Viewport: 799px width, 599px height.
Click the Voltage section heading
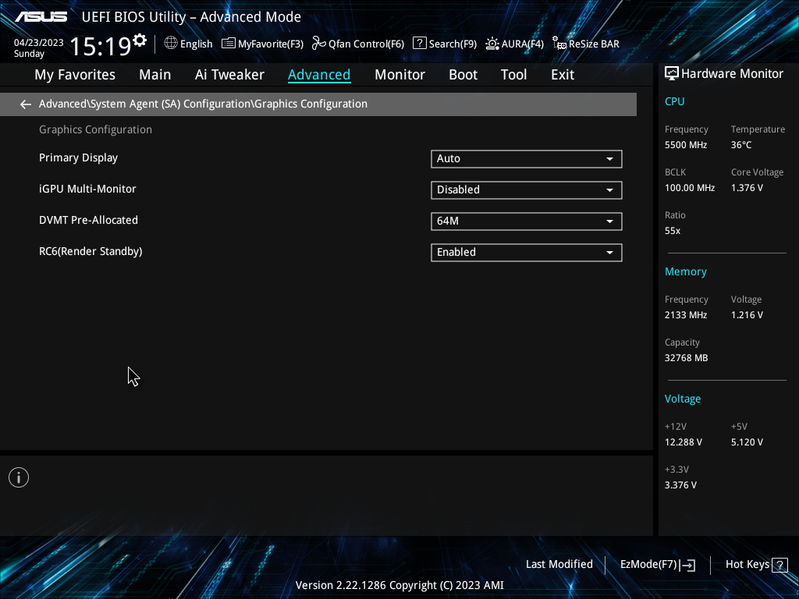click(682, 399)
